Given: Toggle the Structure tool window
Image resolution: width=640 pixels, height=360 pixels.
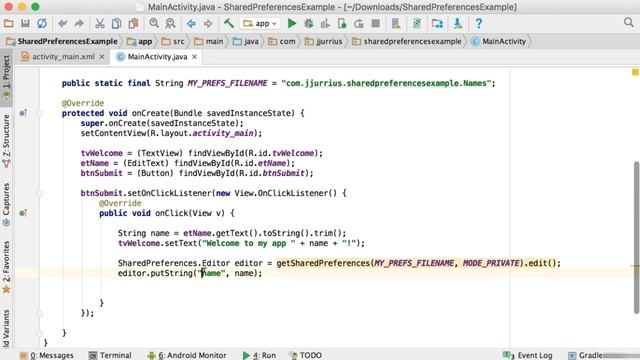Looking at the screenshot, I should [6, 140].
